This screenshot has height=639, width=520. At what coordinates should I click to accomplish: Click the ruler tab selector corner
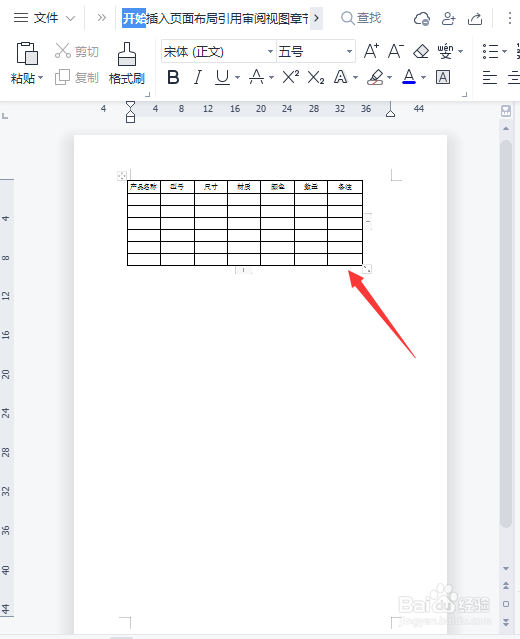(x=5, y=116)
